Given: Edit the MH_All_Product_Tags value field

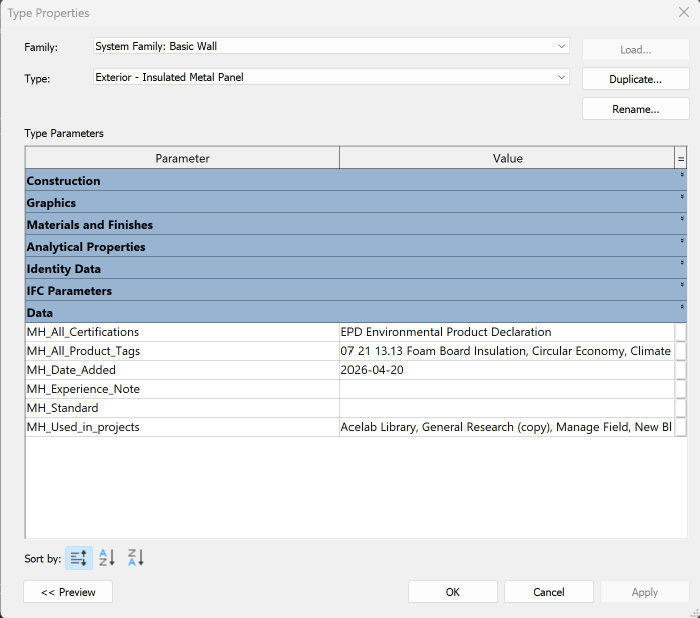Looking at the screenshot, I should point(507,351).
